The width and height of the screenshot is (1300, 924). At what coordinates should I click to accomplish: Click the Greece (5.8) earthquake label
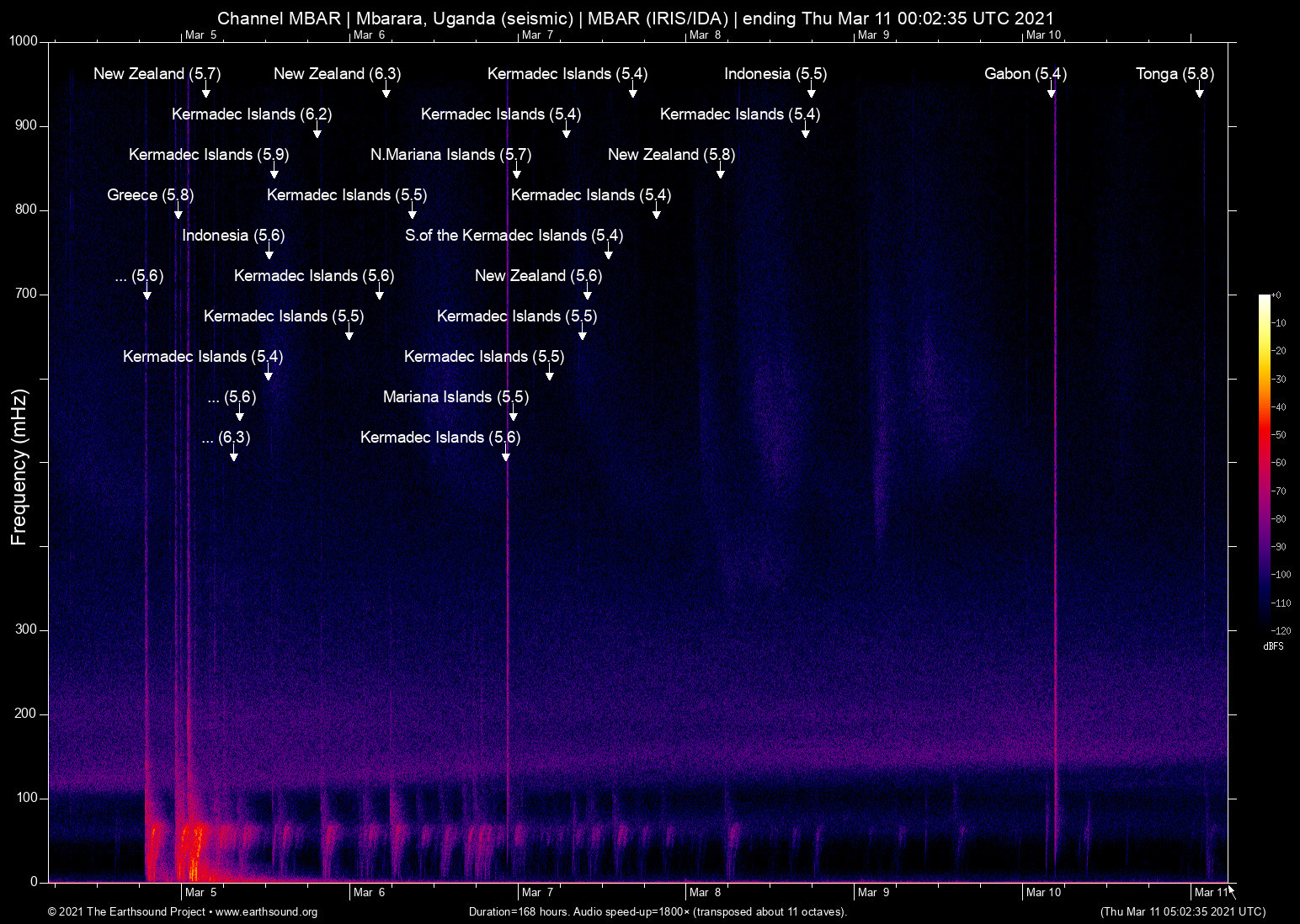pos(150,195)
